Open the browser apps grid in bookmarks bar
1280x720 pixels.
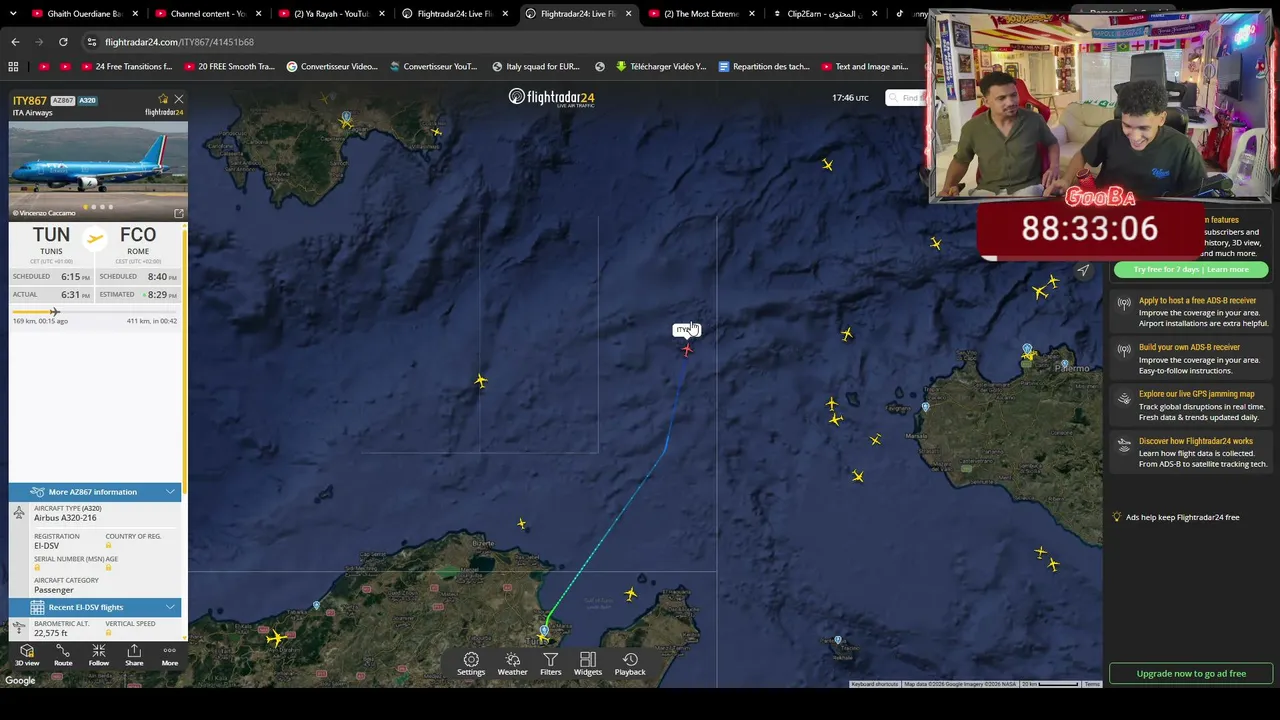tap(13, 67)
